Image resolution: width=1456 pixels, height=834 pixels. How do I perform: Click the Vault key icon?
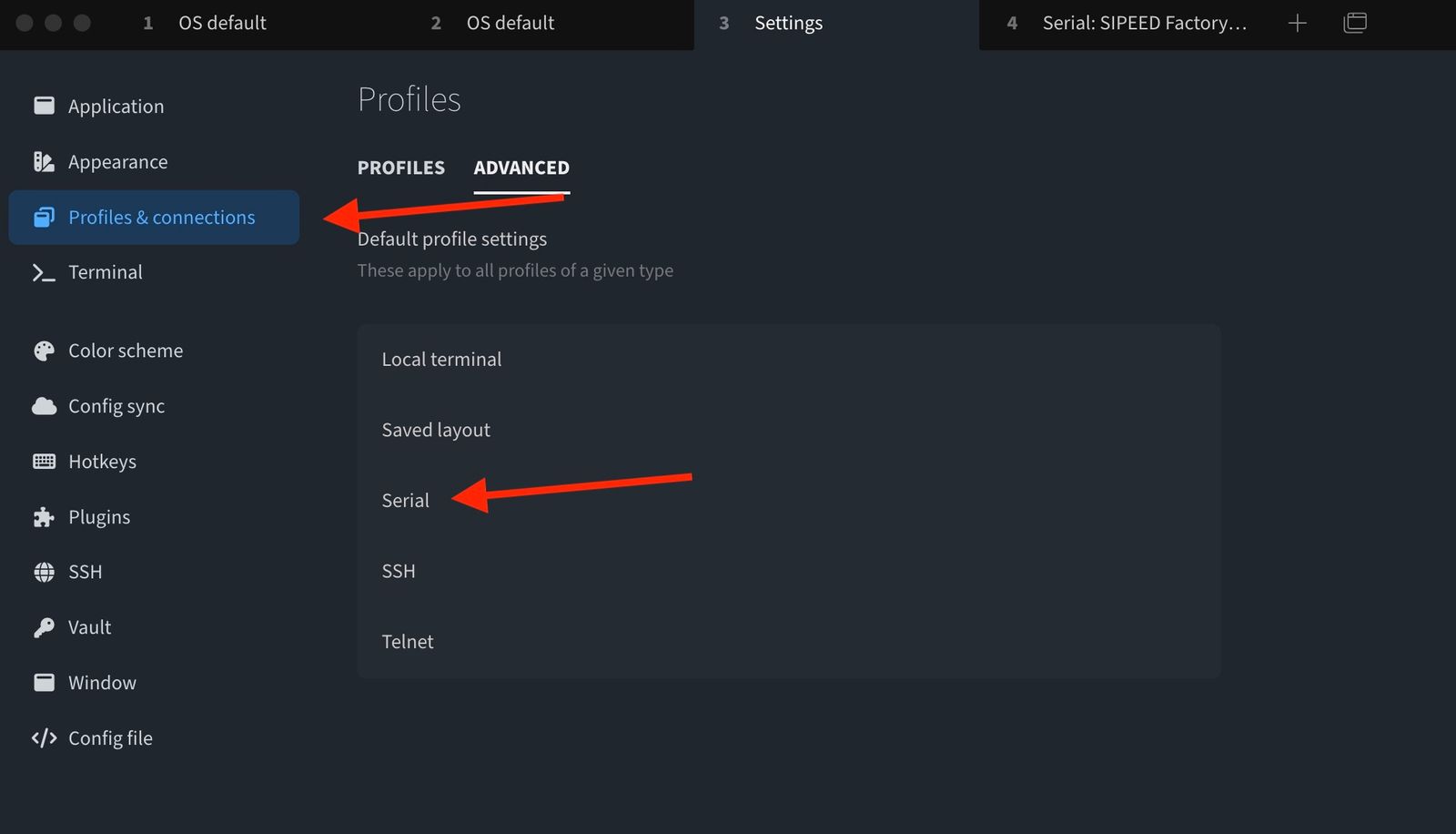44,627
